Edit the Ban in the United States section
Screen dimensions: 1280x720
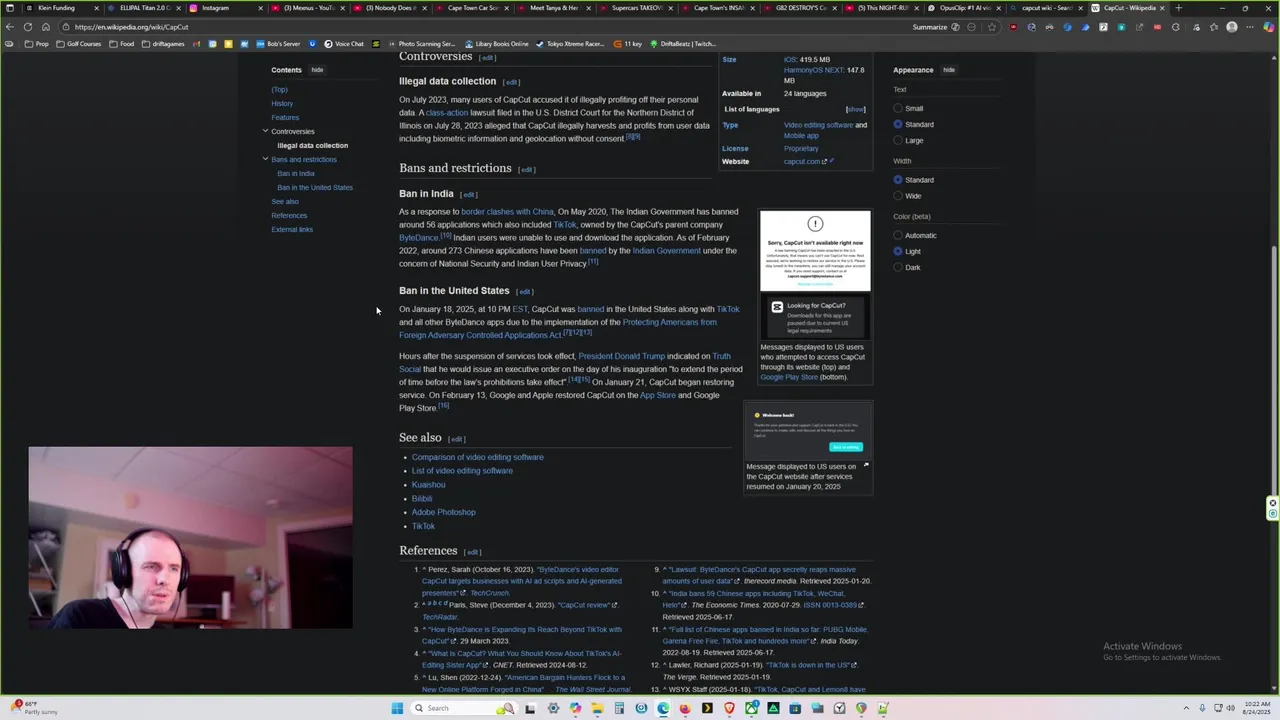coord(525,292)
